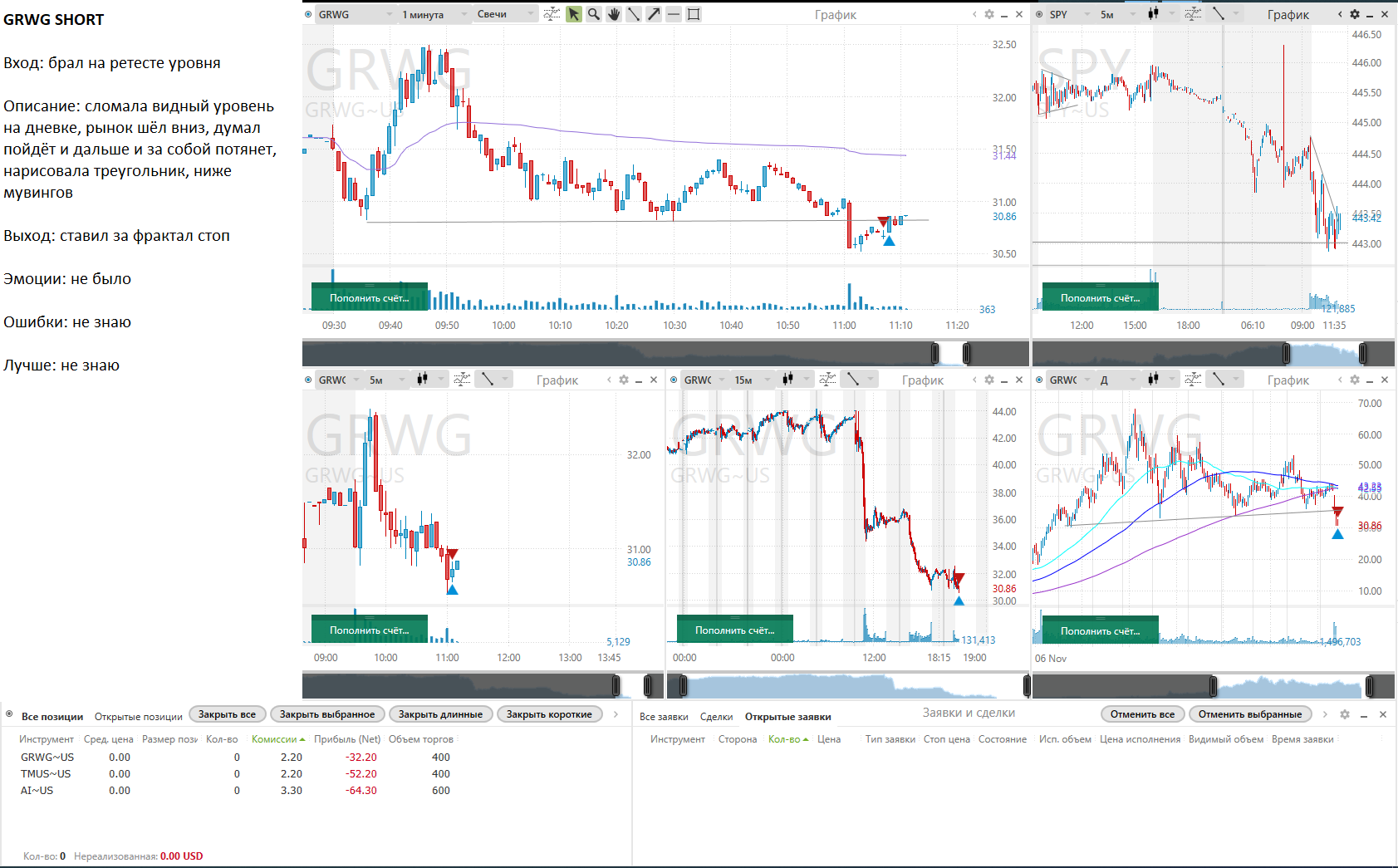Open settings gear of the GRWG 5м chart
Screen dimensions: 1398x868
coord(624,380)
